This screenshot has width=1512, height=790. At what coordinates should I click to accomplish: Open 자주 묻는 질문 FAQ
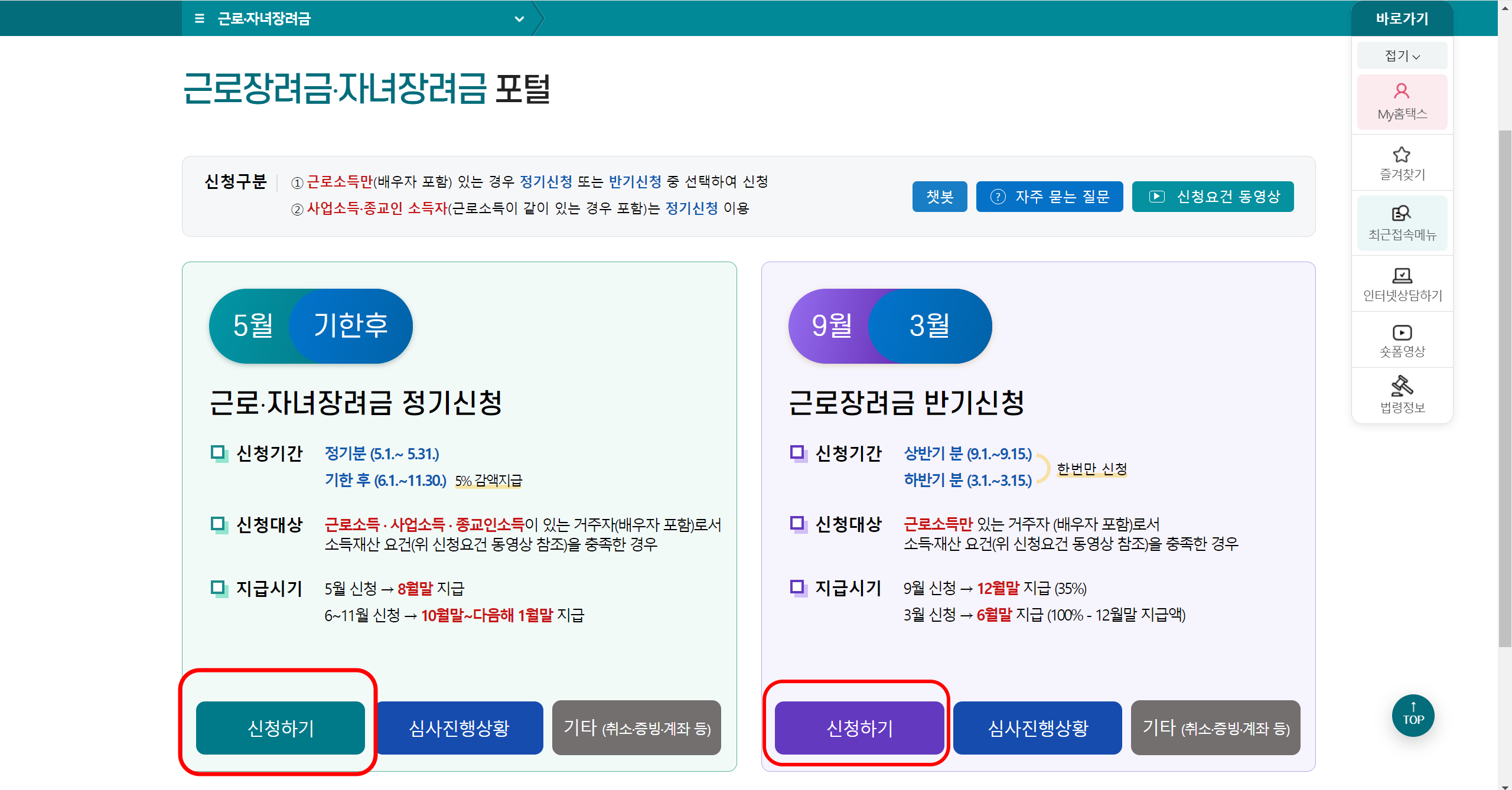1049,197
